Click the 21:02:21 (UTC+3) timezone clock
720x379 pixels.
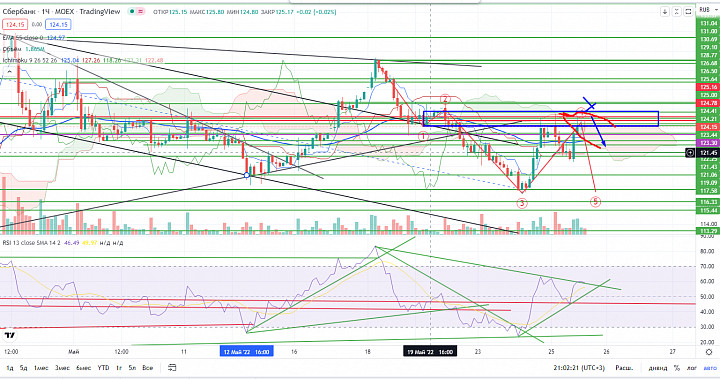pyautogui.click(x=579, y=368)
